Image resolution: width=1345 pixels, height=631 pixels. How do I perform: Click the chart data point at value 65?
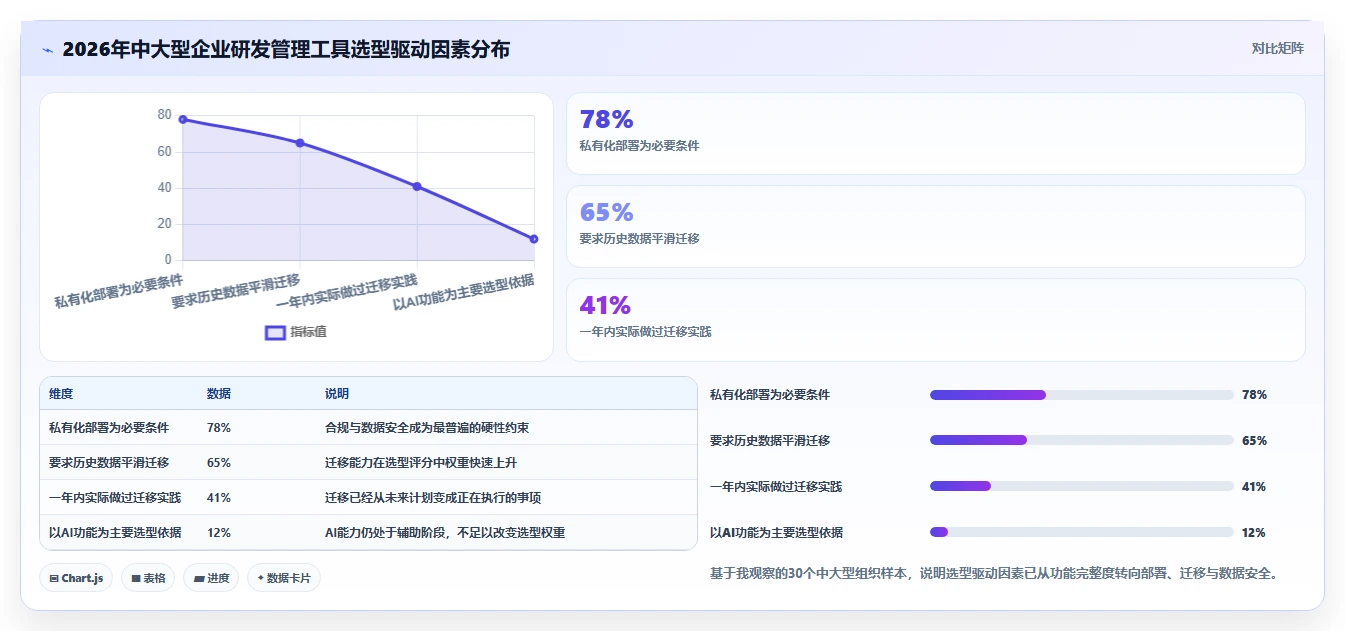300,143
